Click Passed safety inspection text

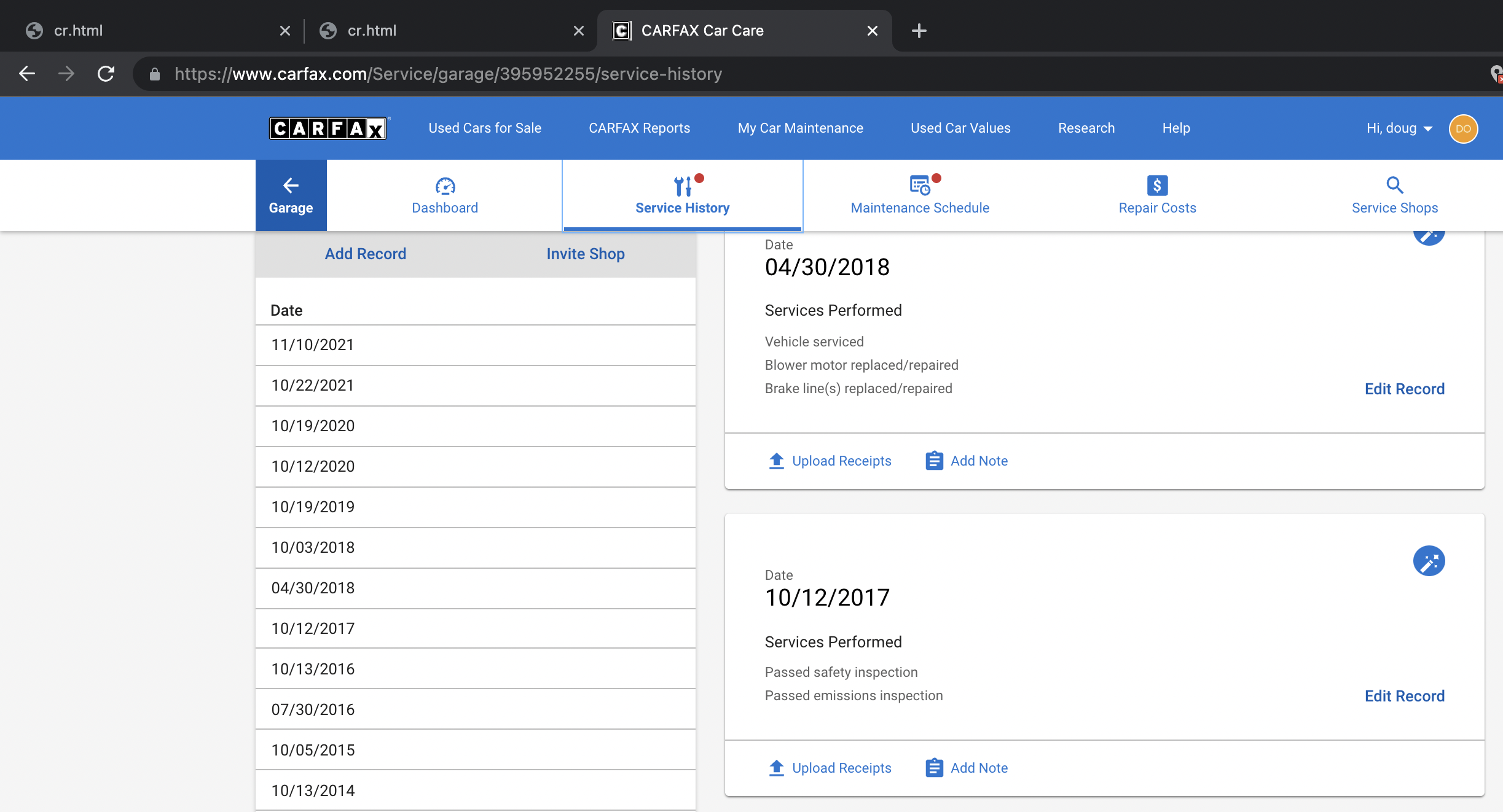coord(841,672)
